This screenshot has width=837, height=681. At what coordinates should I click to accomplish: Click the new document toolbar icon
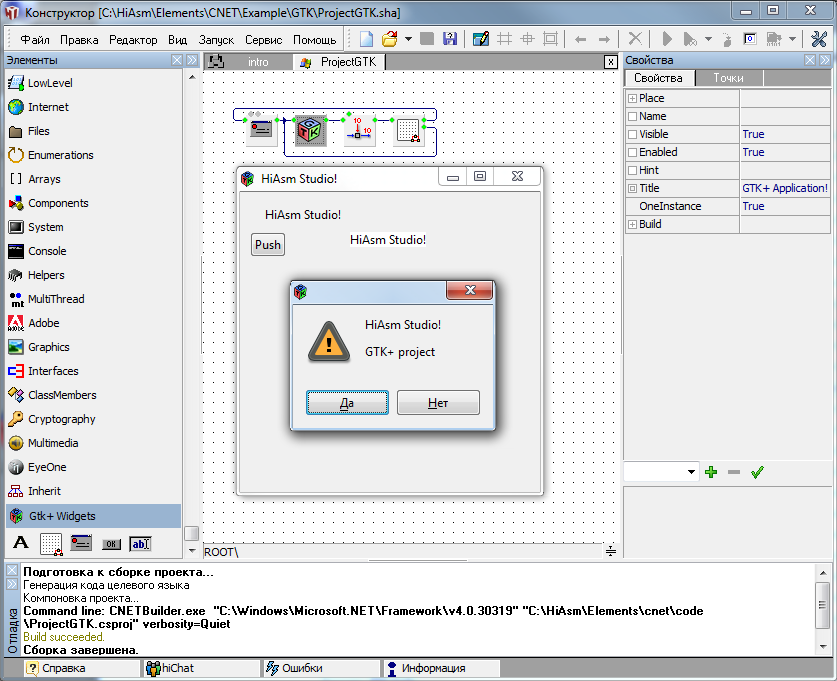[367, 39]
